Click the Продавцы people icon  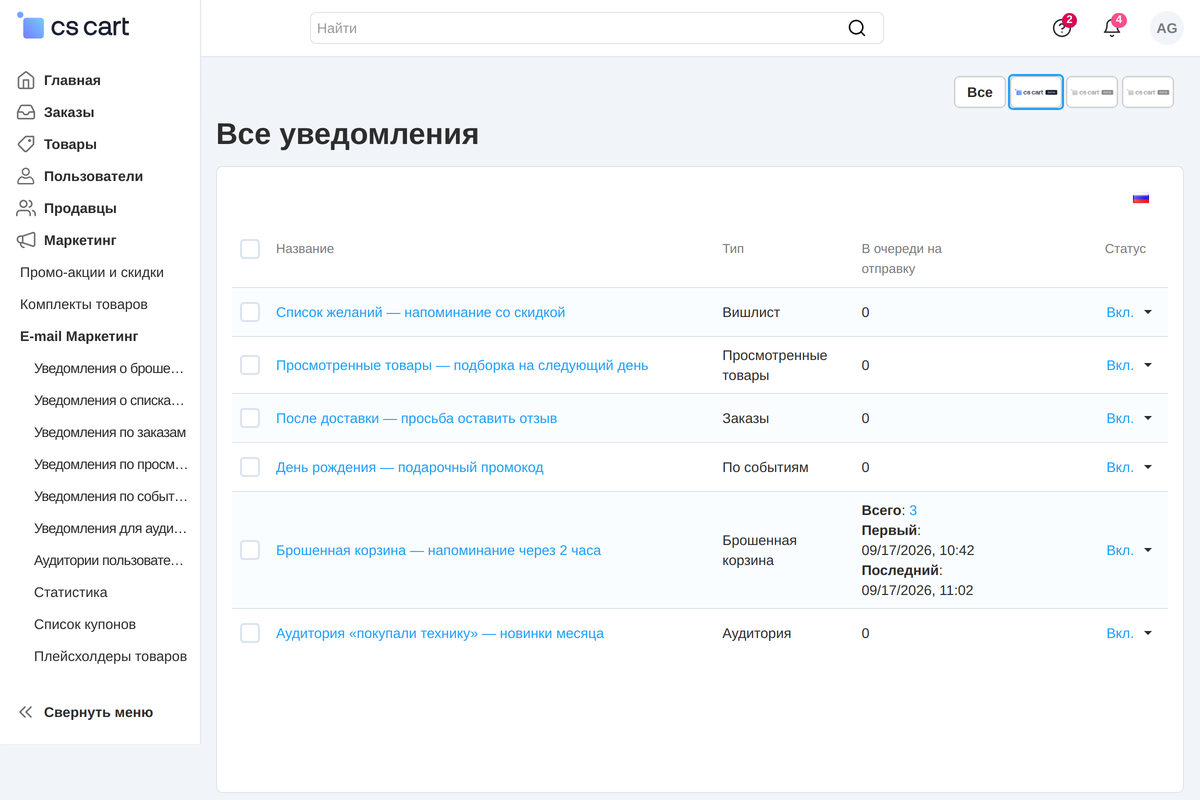[x=26, y=208]
